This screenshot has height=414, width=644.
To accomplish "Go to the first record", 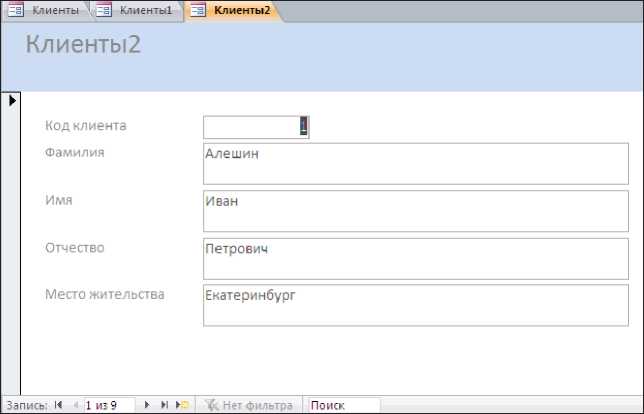I will 58,405.
